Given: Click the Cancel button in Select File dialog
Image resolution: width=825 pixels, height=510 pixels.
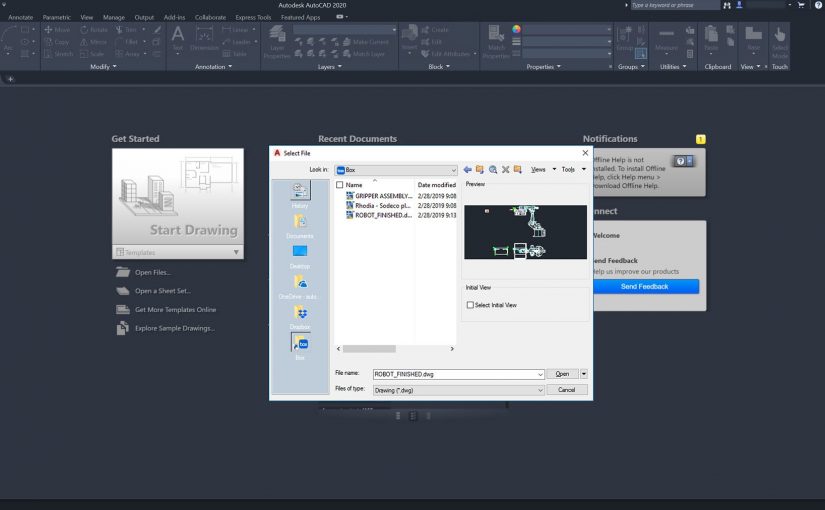Looking at the screenshot, I should coord(566,389).
